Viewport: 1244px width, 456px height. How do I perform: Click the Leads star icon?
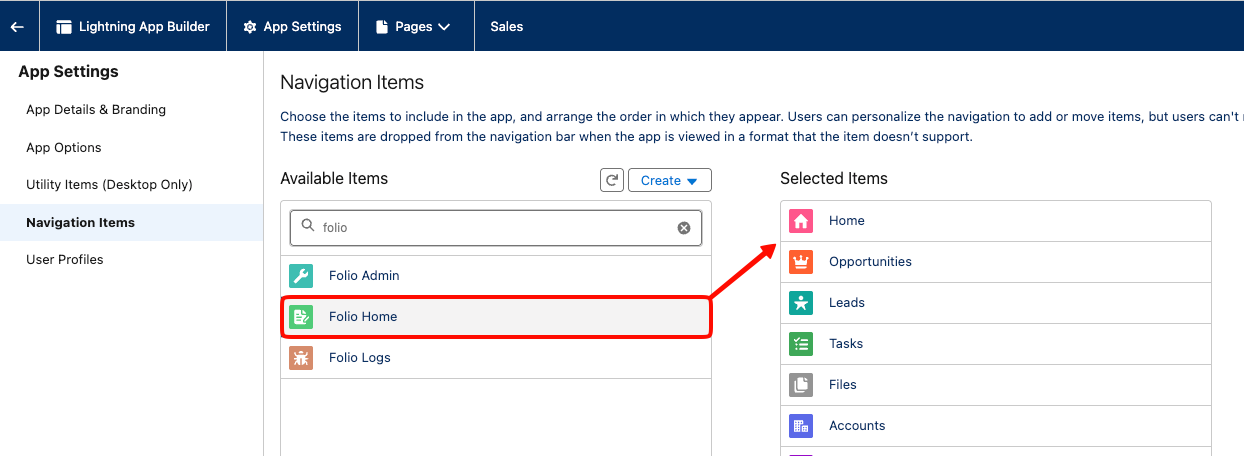coord(801,303)
